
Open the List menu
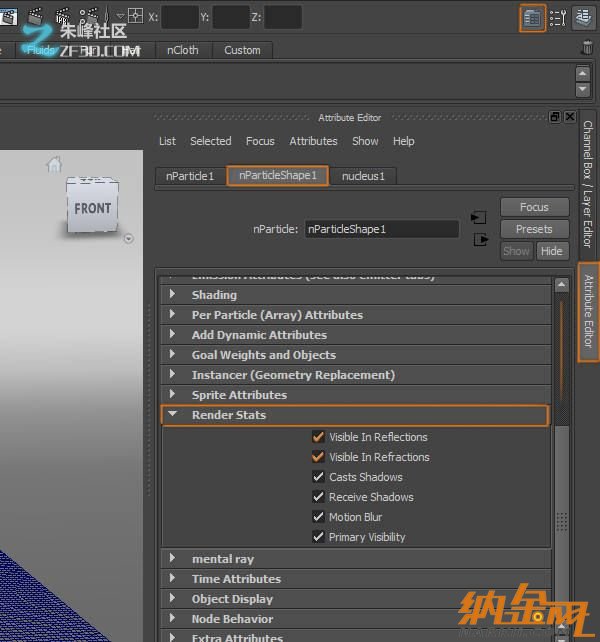(167, 141)
